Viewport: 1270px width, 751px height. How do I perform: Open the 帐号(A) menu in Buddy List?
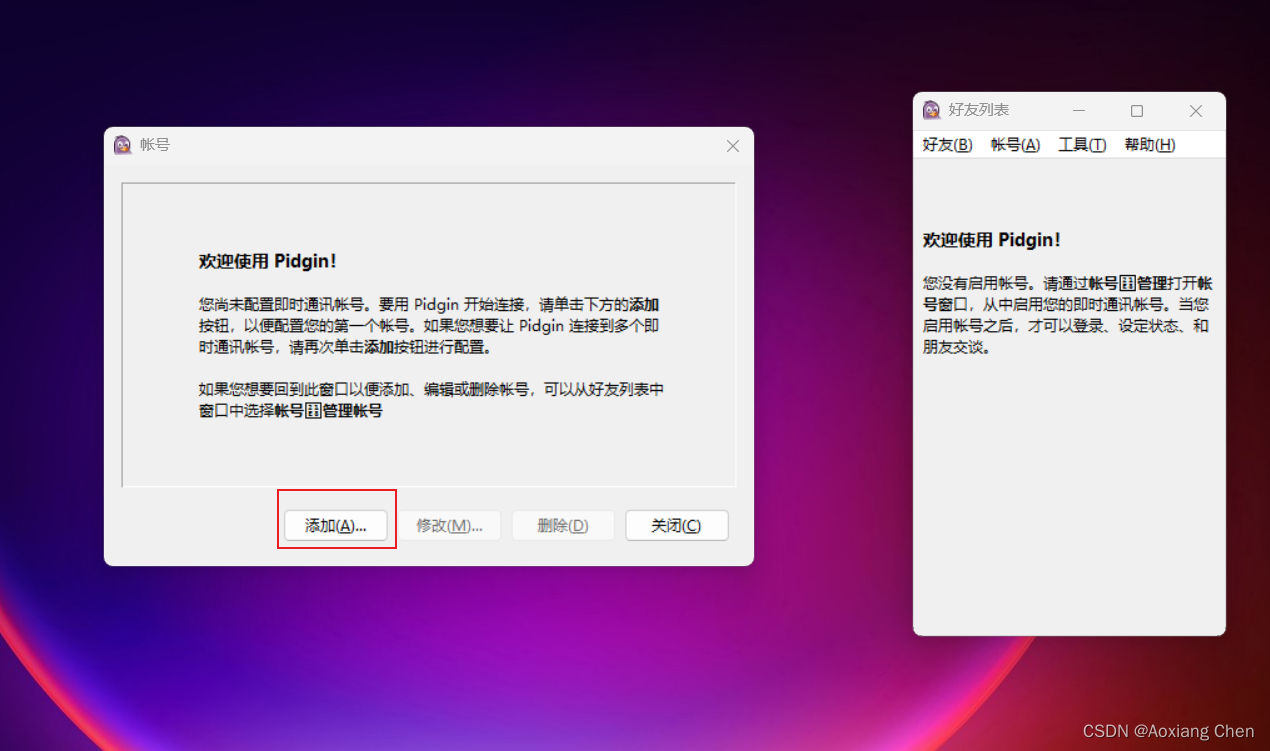tap(1015, 145)
